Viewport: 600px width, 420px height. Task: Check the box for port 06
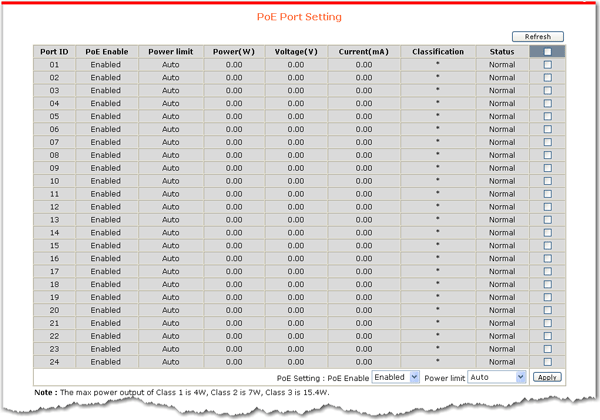(x=548, y=129)
